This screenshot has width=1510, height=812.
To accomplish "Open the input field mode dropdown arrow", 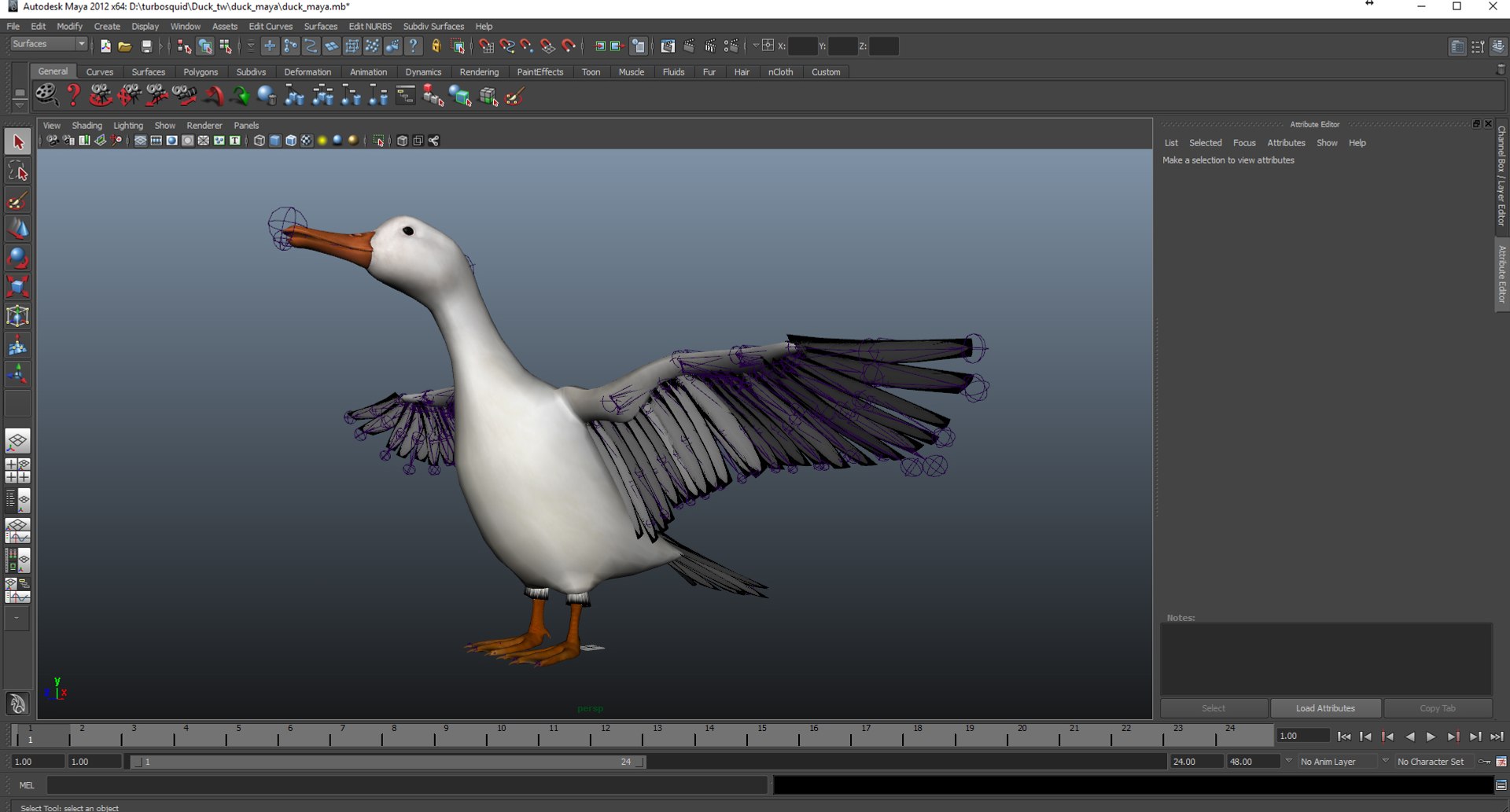I will (x=755, y=46).
